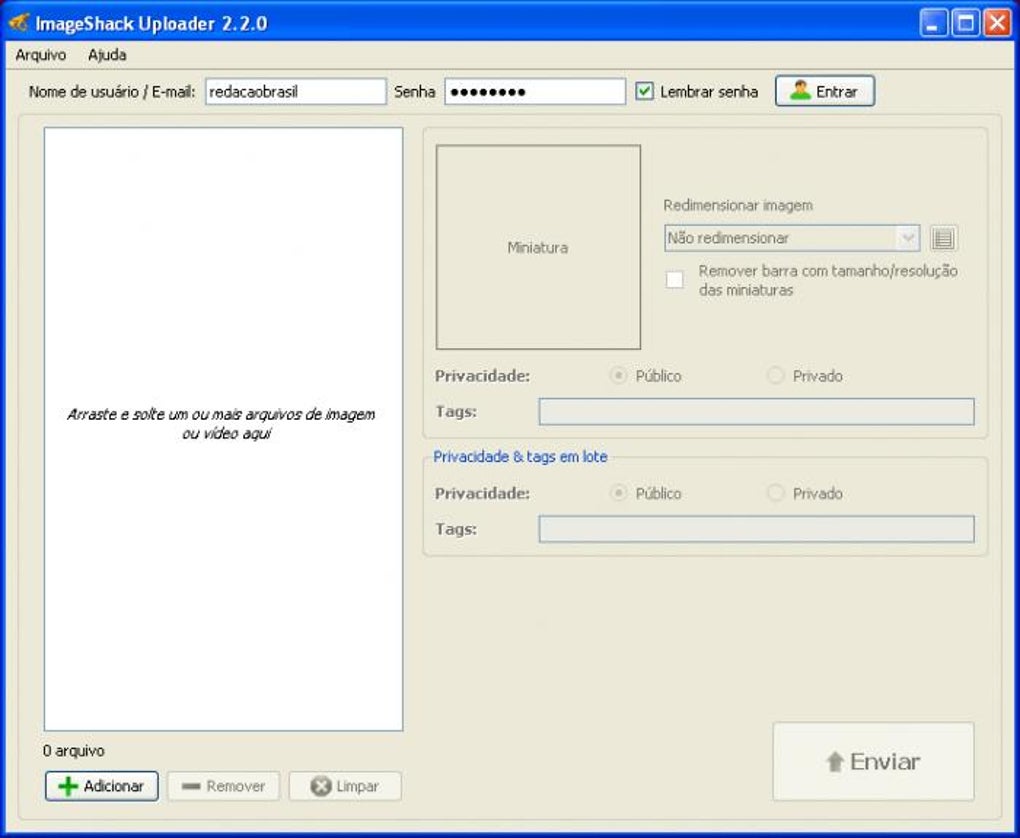
Task: Click the Remover button
Action: tap(223, 786)
